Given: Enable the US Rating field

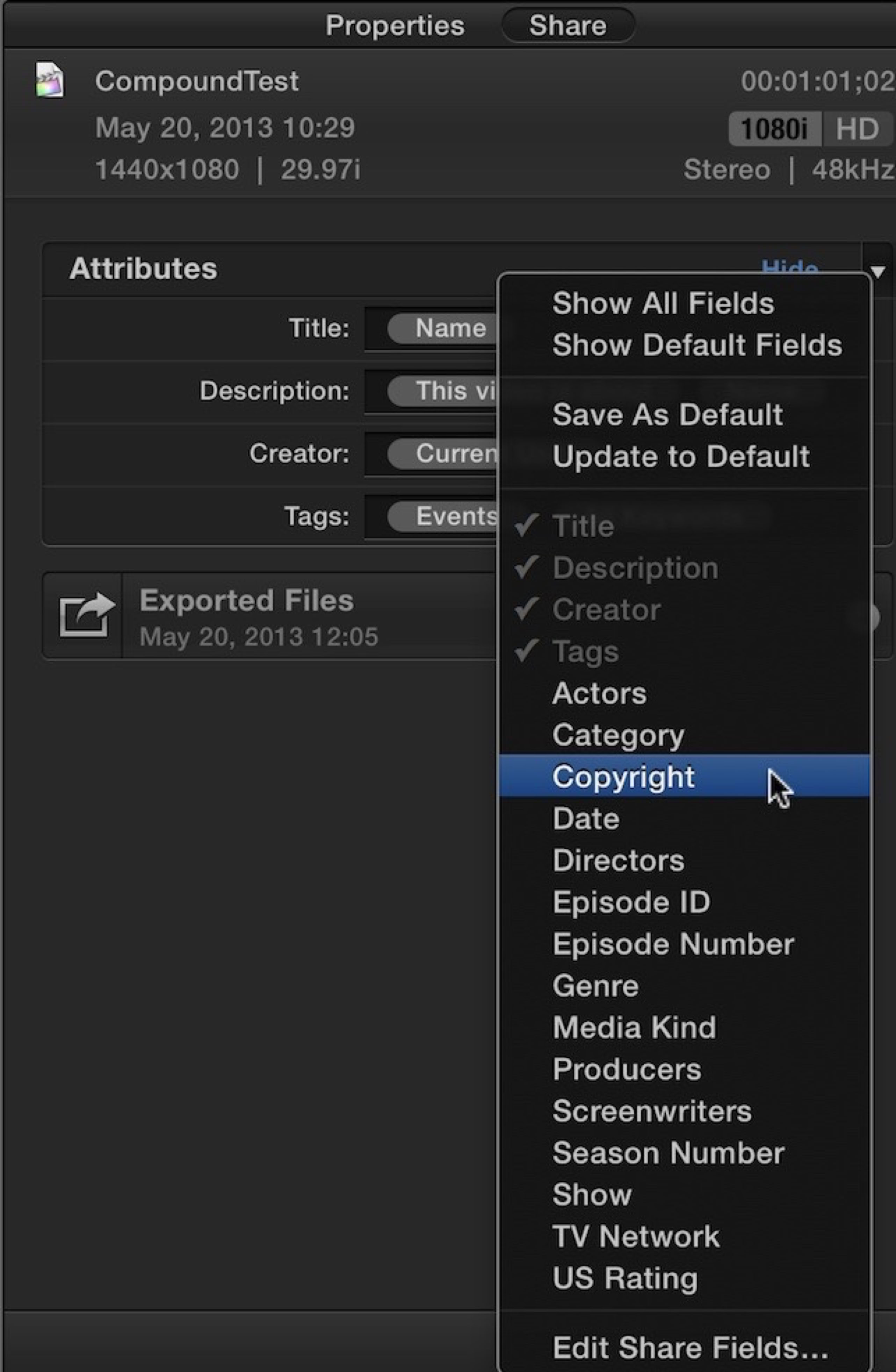Looking at the screenshot, I should pyautogui.click(x=624, y=1278).
